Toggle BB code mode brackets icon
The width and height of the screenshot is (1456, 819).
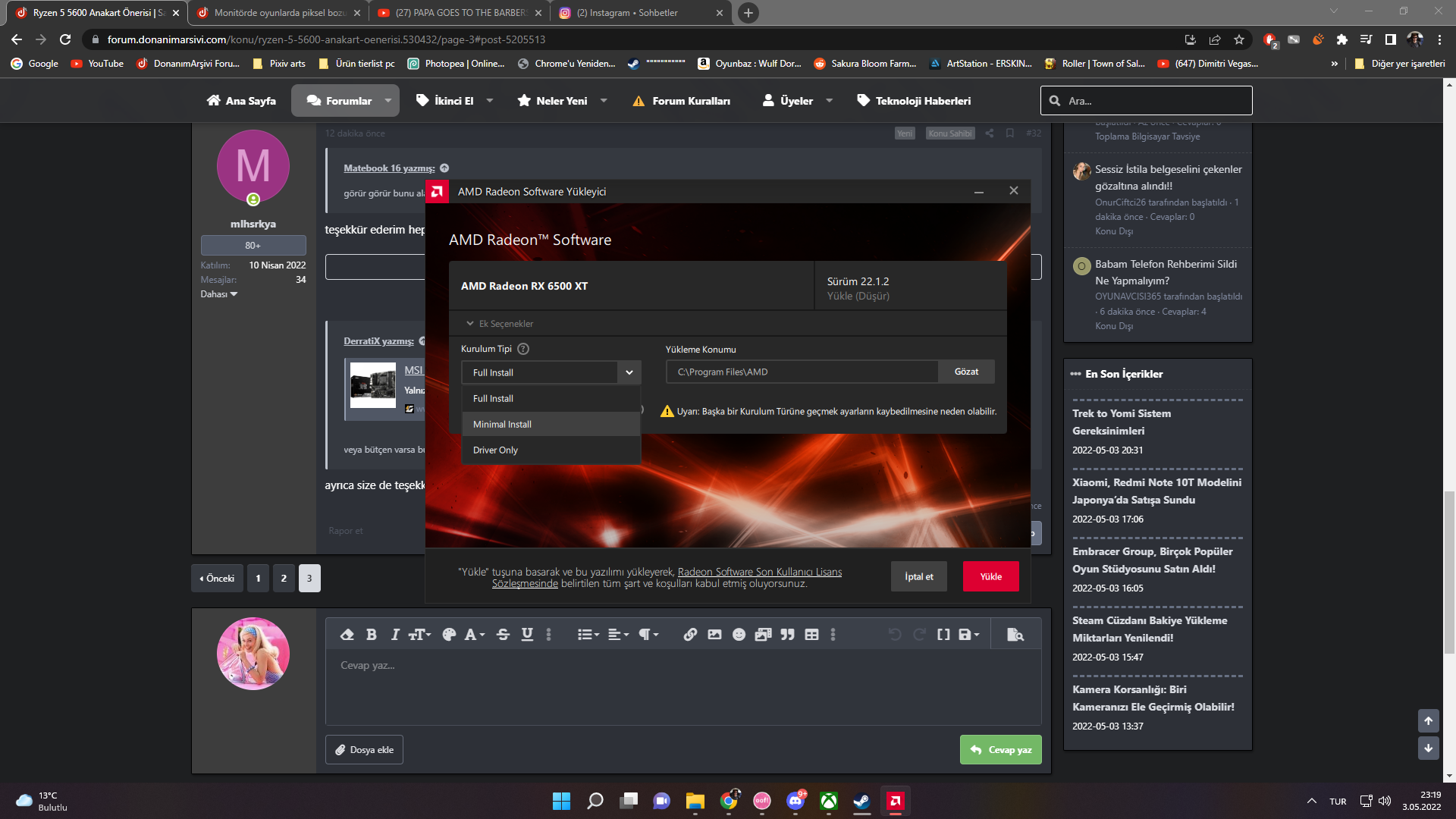[x=943, y=635]
